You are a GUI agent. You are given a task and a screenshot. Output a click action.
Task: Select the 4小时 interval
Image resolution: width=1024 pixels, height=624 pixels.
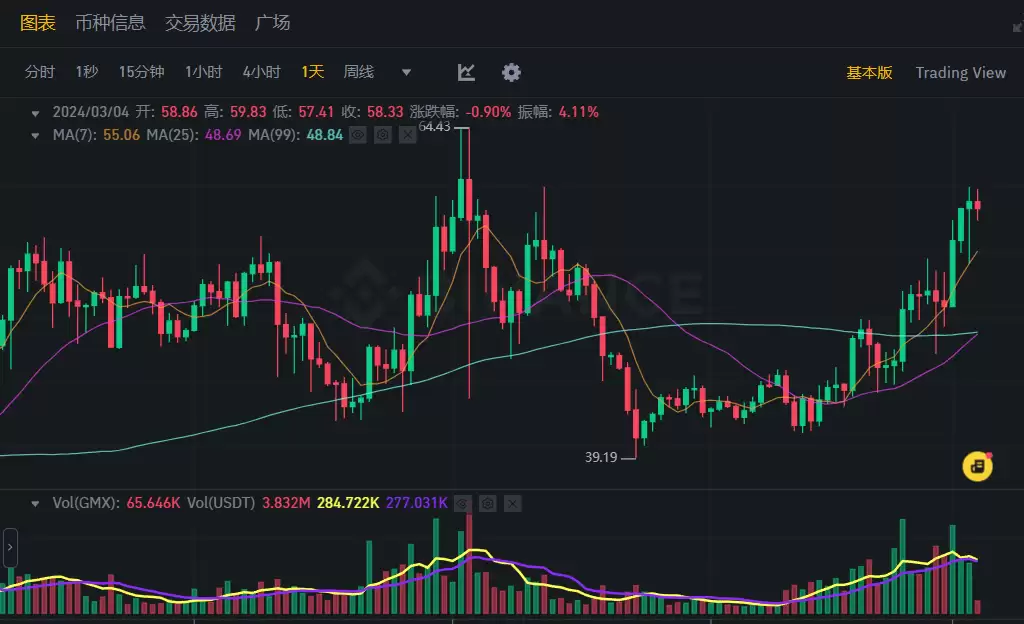261,72
